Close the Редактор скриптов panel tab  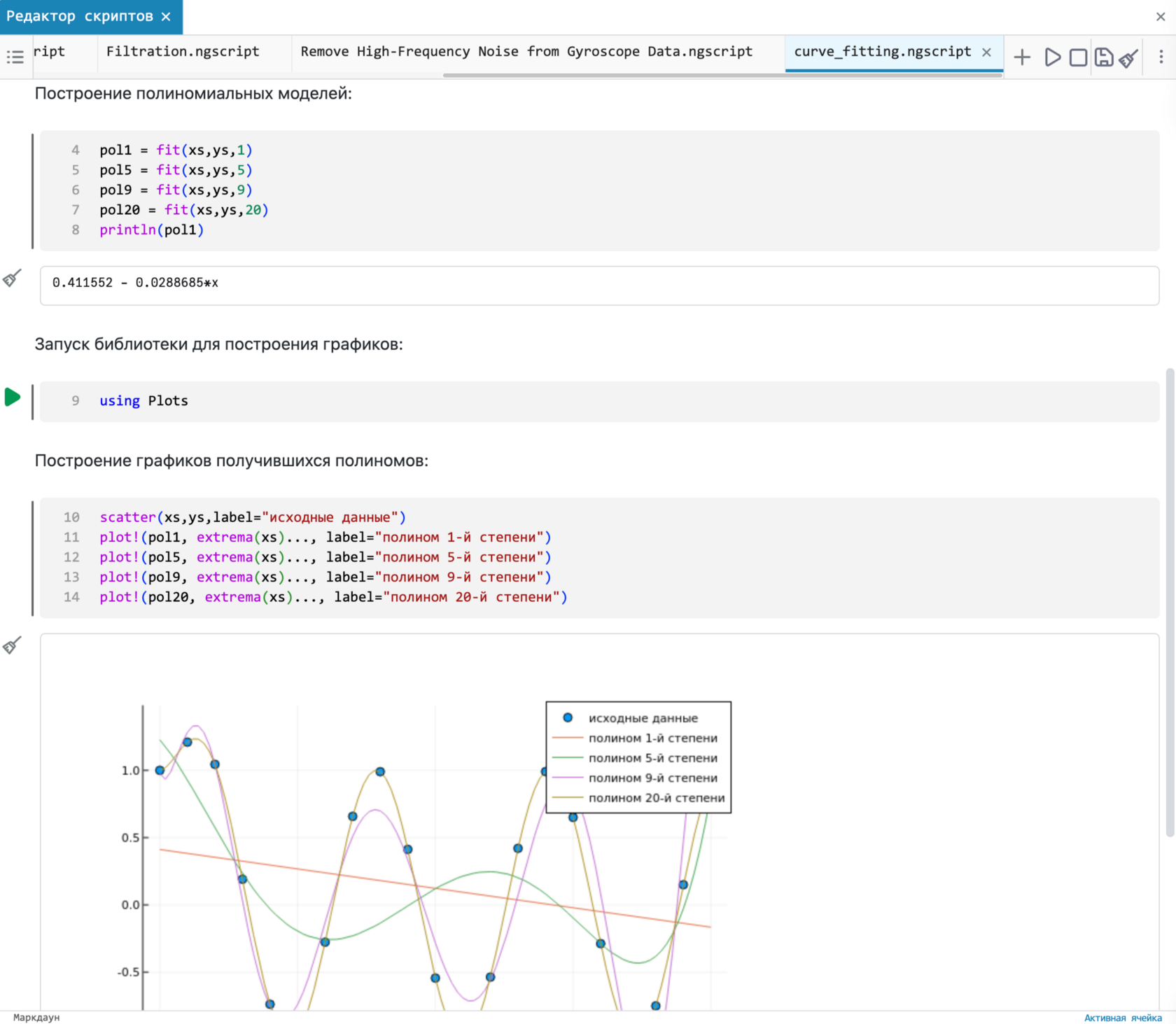point(166,17)
